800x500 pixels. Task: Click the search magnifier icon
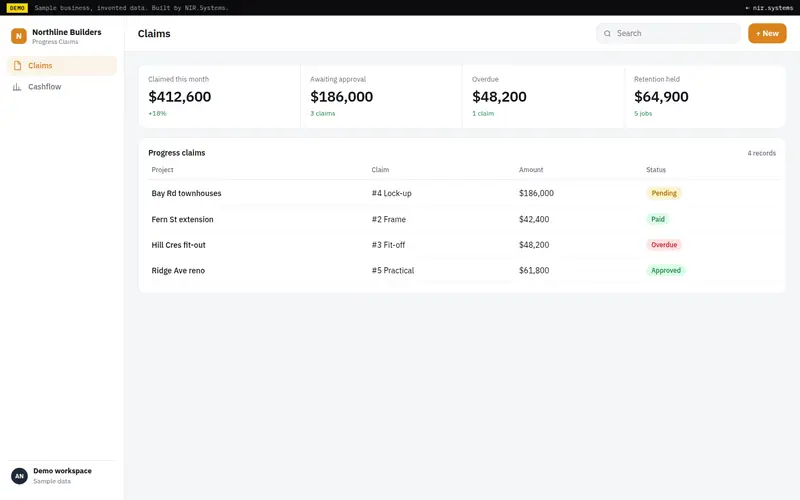607,34
